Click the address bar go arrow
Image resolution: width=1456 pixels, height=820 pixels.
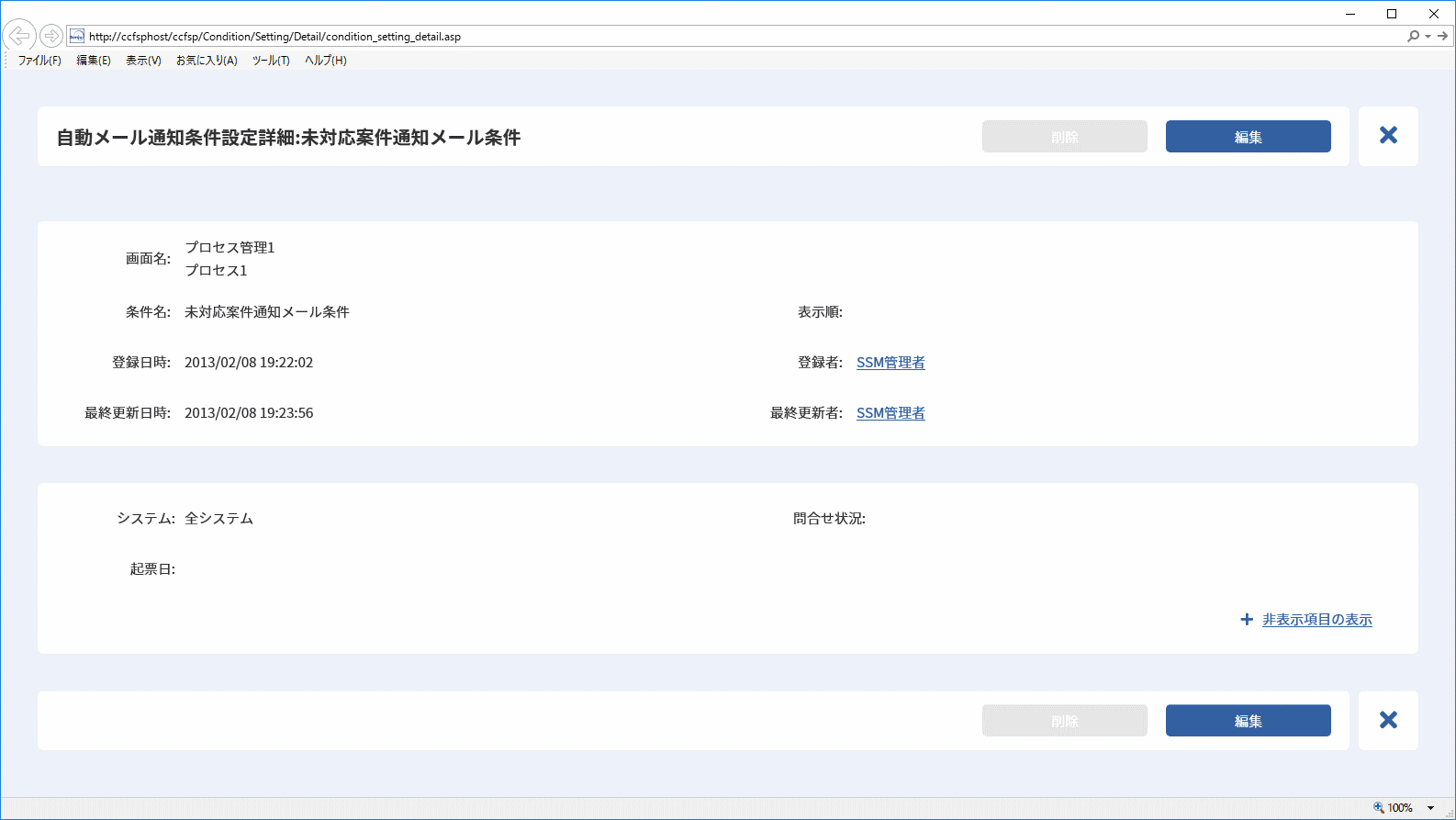click(1442, 36)
